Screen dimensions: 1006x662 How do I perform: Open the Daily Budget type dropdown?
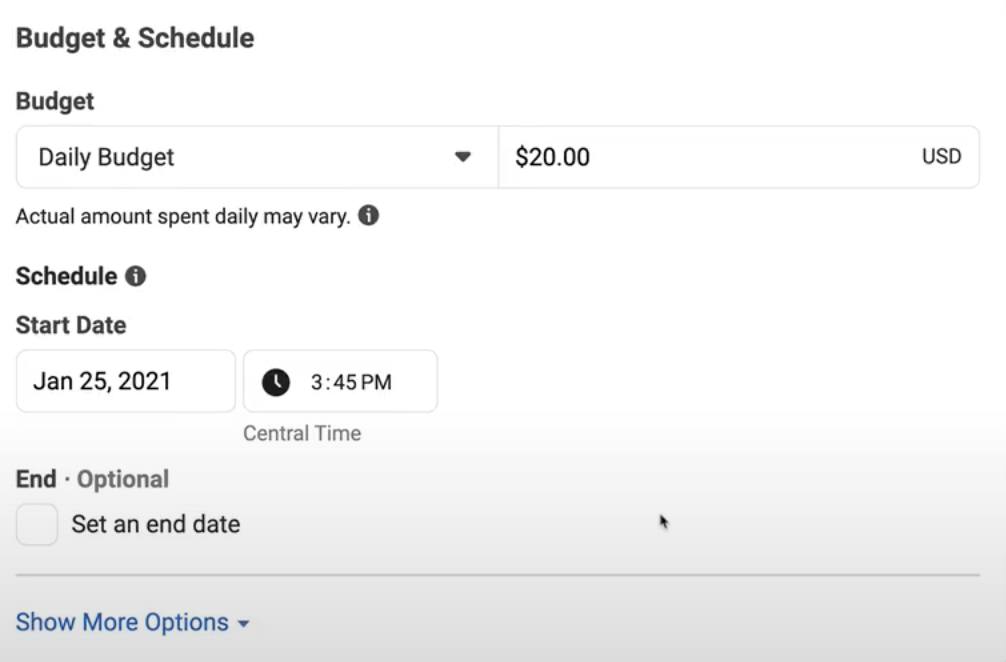[x=255, y=157]
